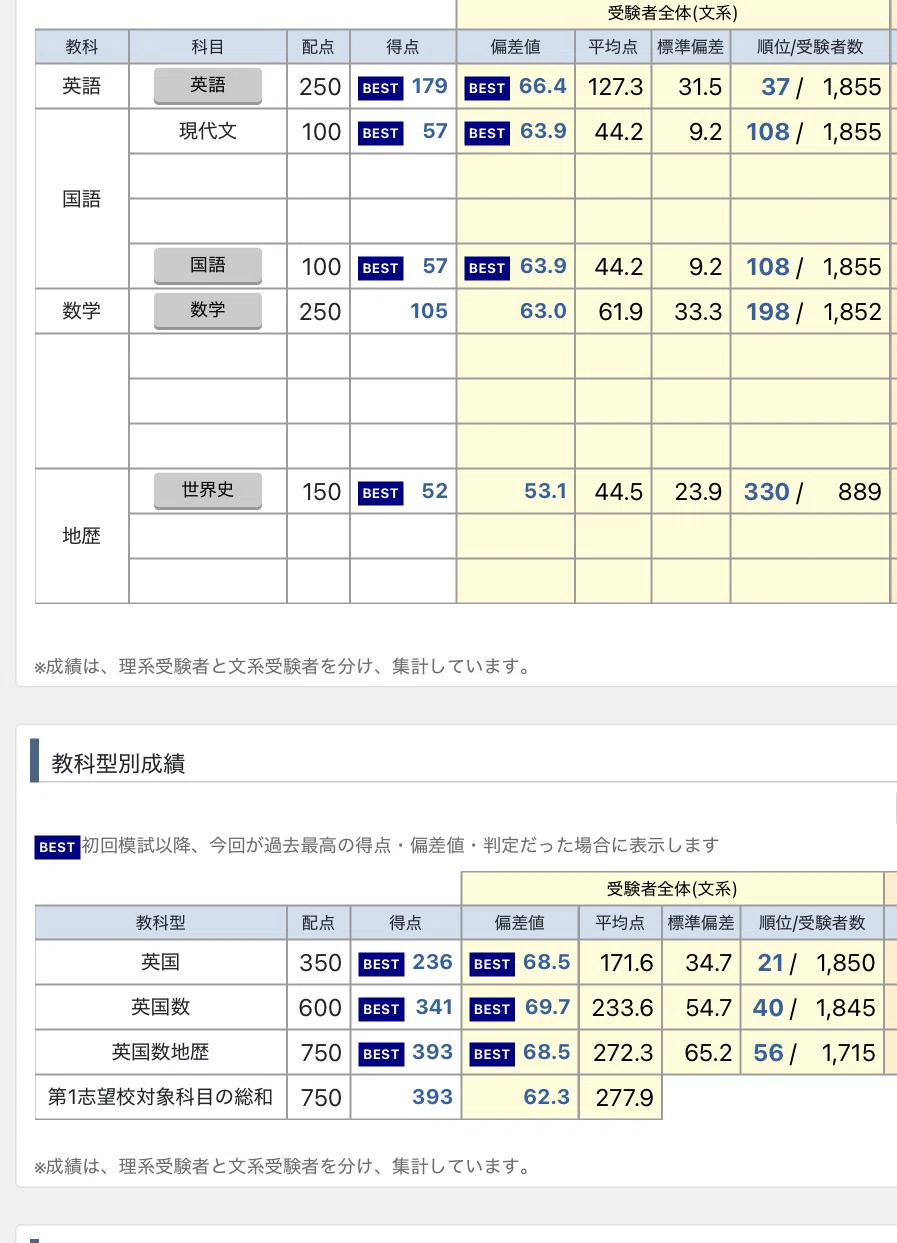Select the 教科型別成績 section heading
897x1243 pixels.
coord(118,764)
